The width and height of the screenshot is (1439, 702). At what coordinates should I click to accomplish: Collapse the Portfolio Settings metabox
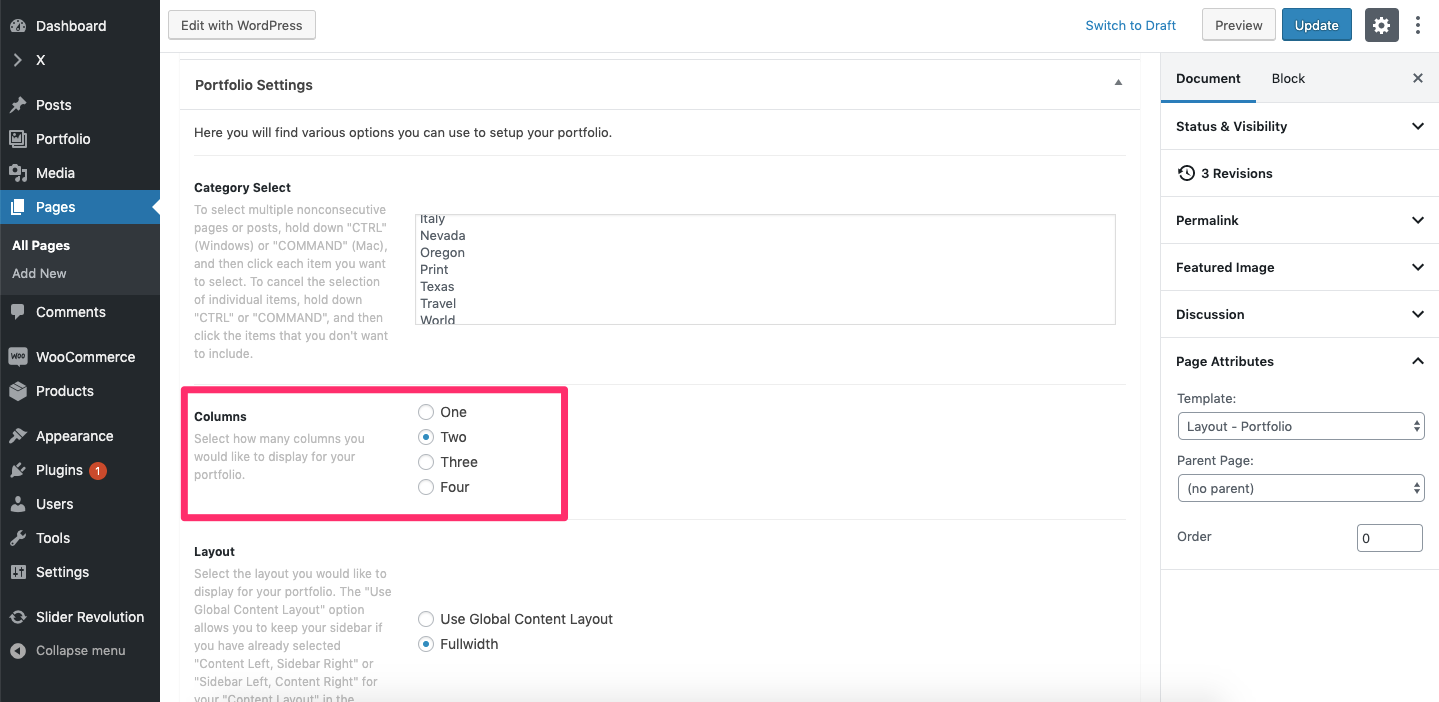pos(1118,83)
